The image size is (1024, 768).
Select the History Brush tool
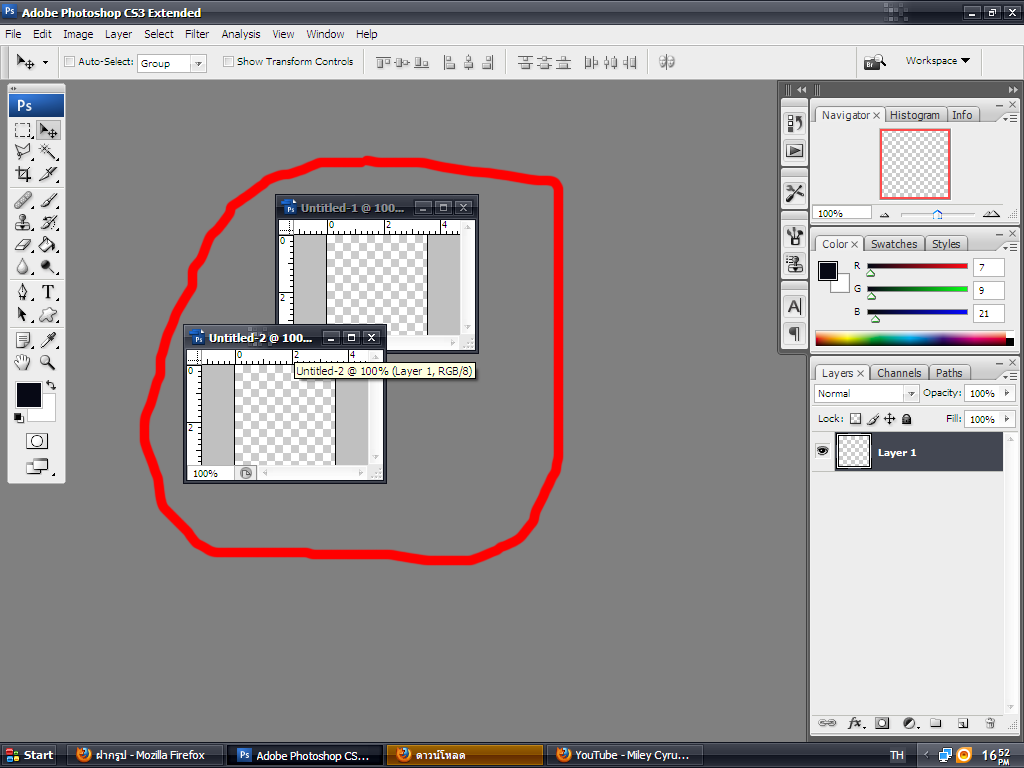click(48, 222)
